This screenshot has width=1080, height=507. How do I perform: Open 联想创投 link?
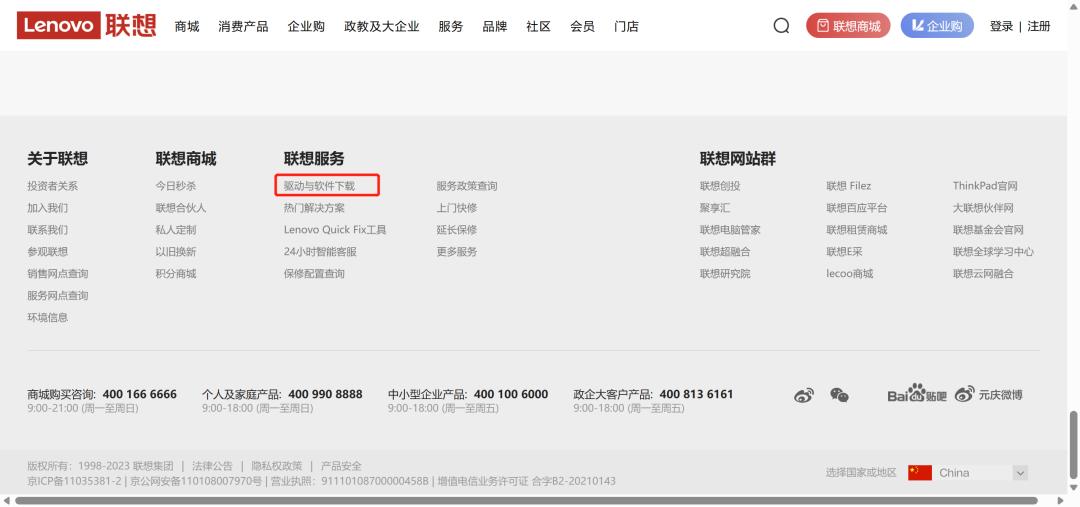tap(720, 186)
